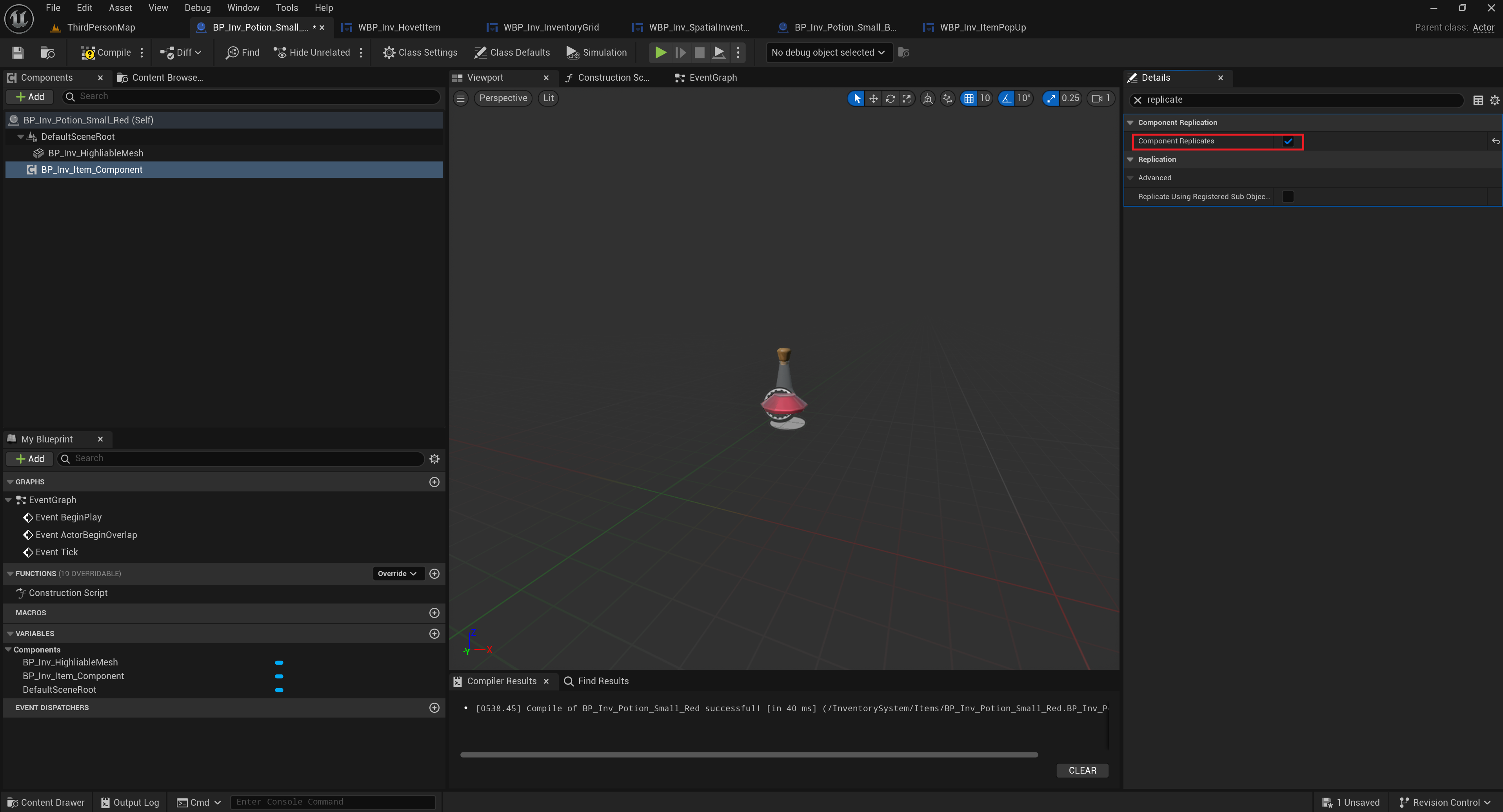
Task: Click CLEAR in Compiler Results
Action: [1082, 770]
